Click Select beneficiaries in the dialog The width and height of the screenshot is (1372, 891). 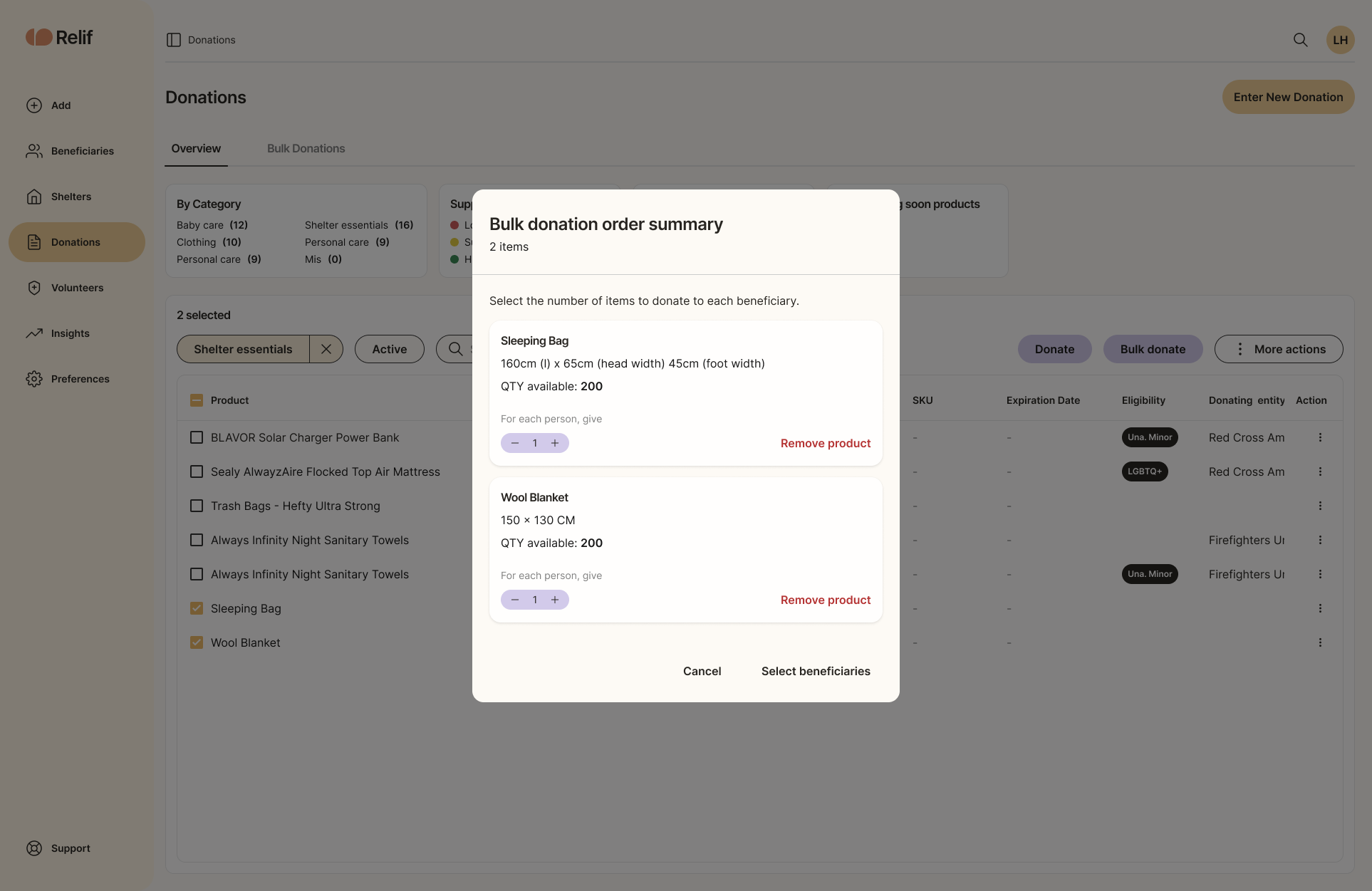(x=816, y=671)
